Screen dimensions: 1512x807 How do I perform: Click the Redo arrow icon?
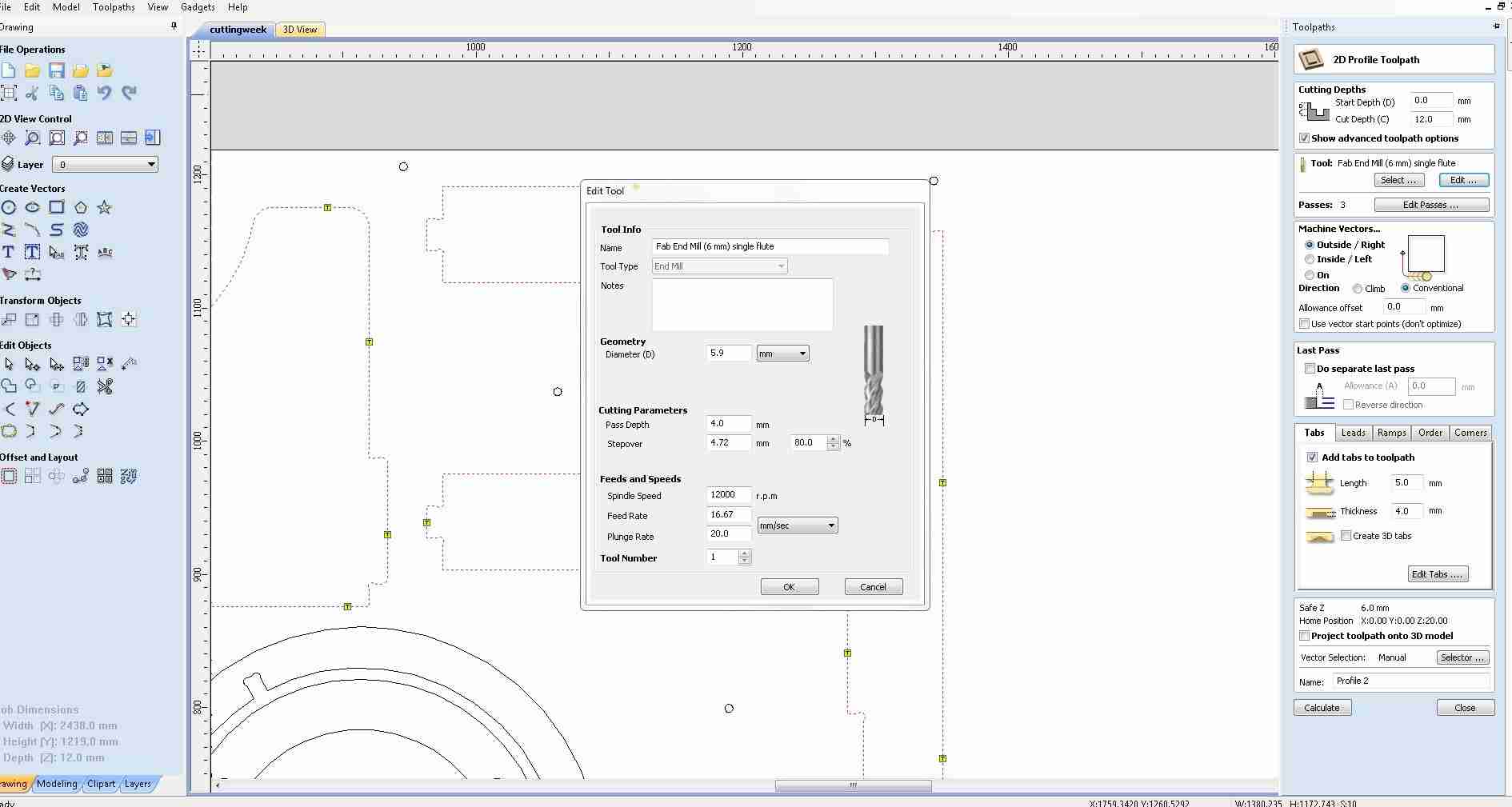click(x=129, y=93)
